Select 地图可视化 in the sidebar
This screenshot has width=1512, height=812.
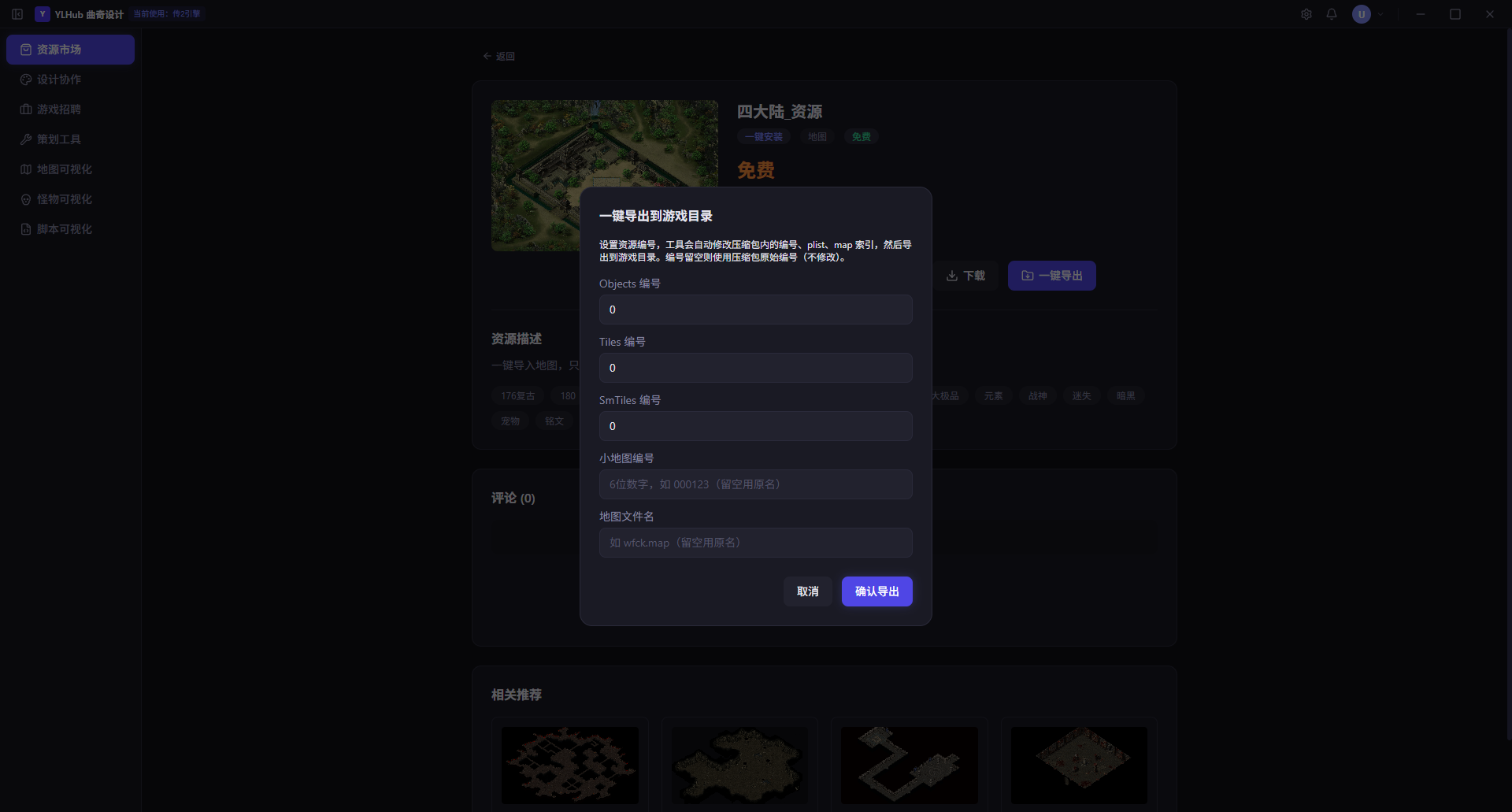click(x=70, y=169)
